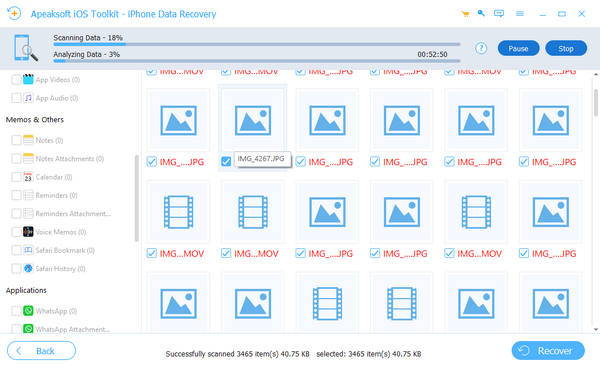Select the Memos & Others section header
The width and height of the screenshot is (600, 367).
tap(35, 119)
